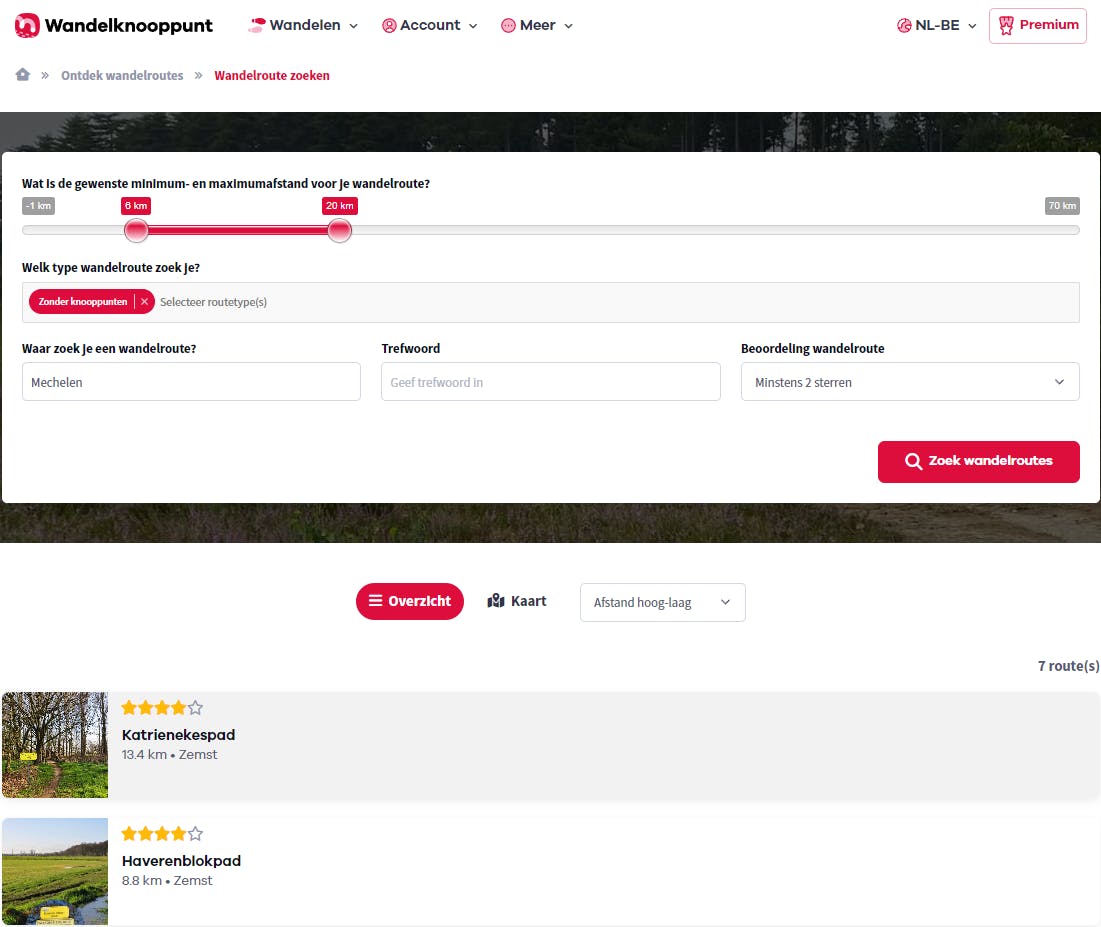
Task: Switch view to Kaart
Action: click(x=517, y=600)
